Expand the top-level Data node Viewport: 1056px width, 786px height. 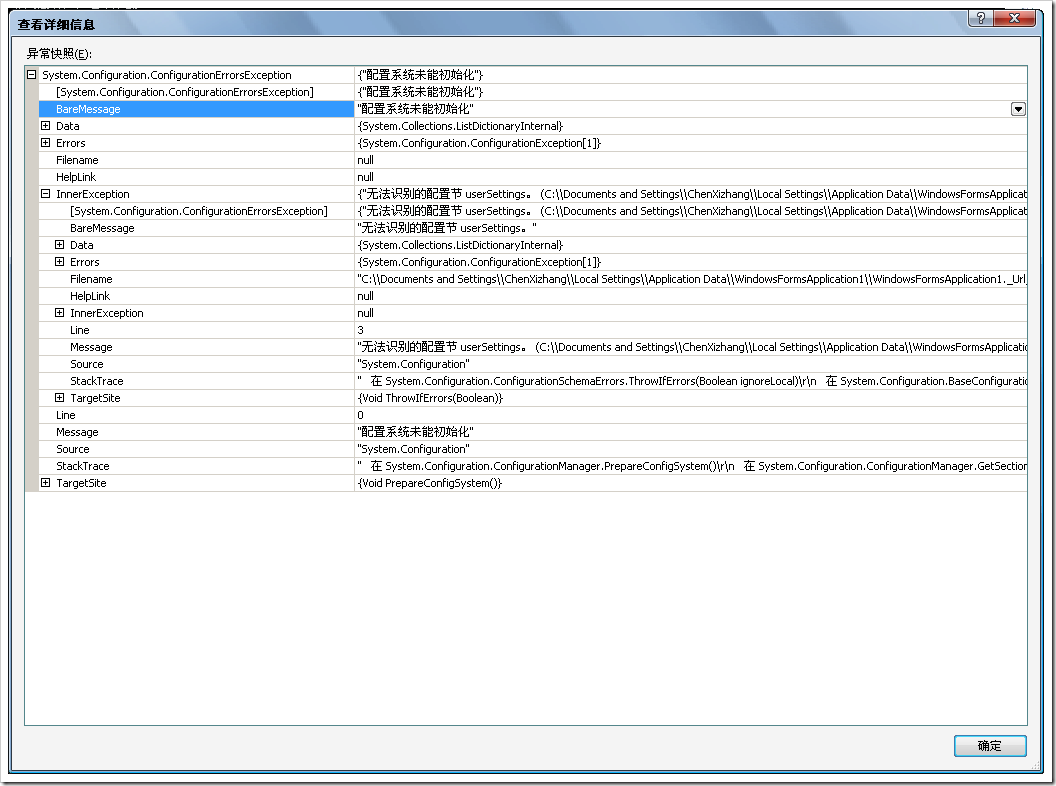click(45, 125)
